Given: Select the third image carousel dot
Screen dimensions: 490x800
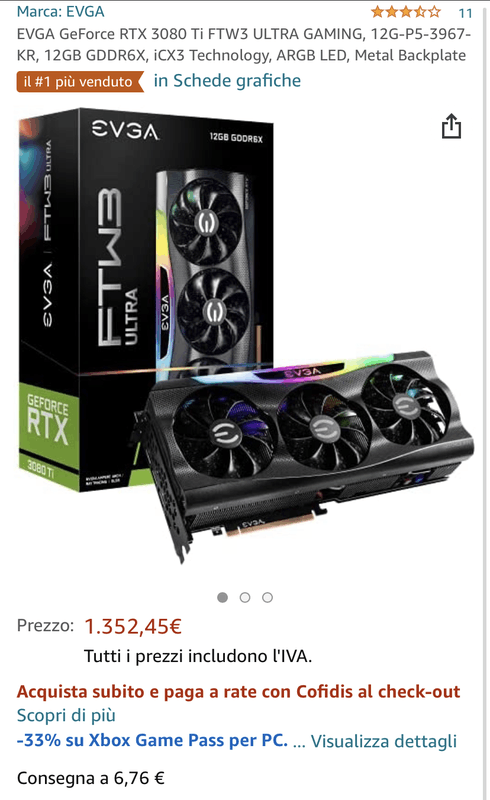Looking at the screenshot, I should (267, 597).
